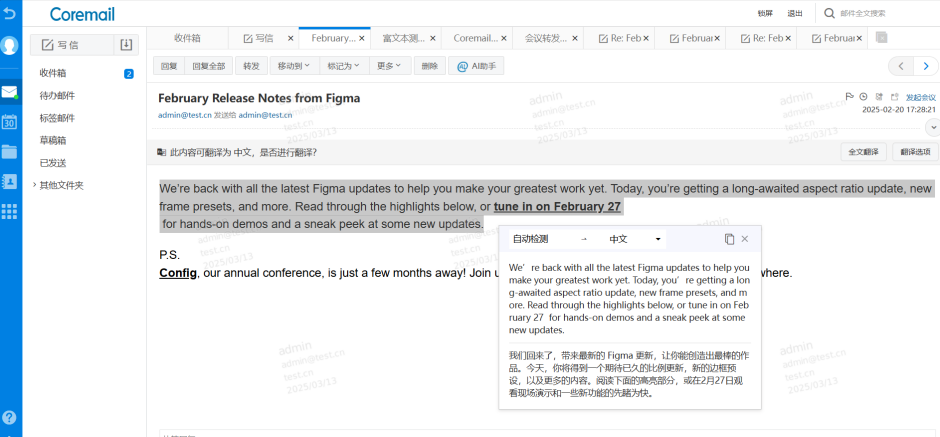Click the 'tune in on February 27' link
The image size is (940, 437).
557,207
